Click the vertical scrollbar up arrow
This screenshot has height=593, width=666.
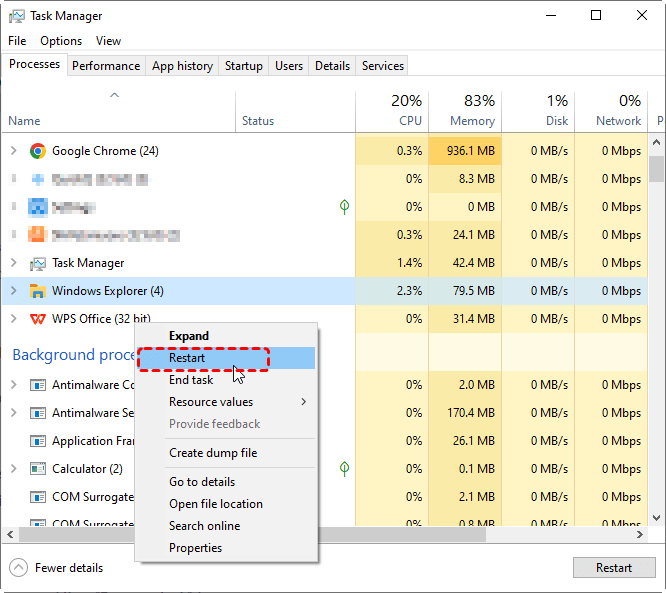pyautogui.click(x=657, y=142)
